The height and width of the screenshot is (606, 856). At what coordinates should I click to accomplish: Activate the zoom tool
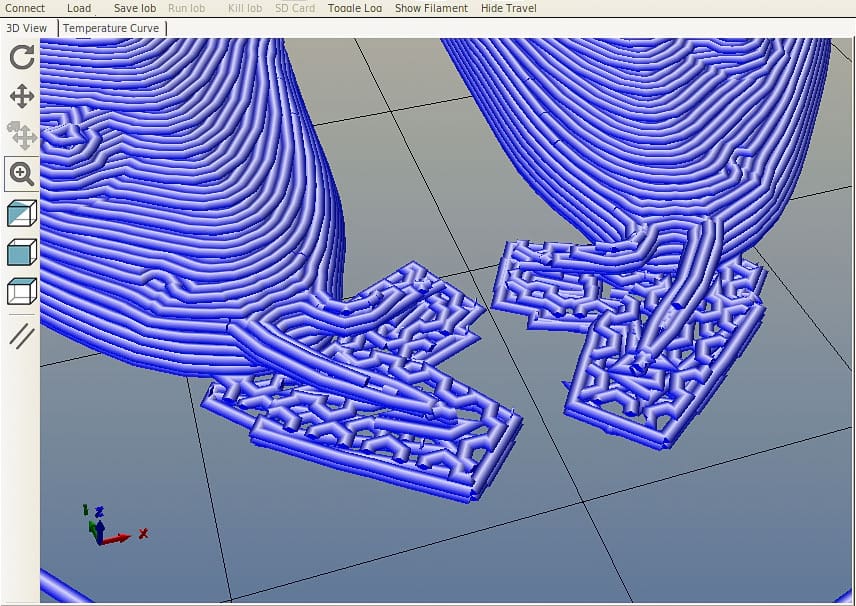pos(19,174)
